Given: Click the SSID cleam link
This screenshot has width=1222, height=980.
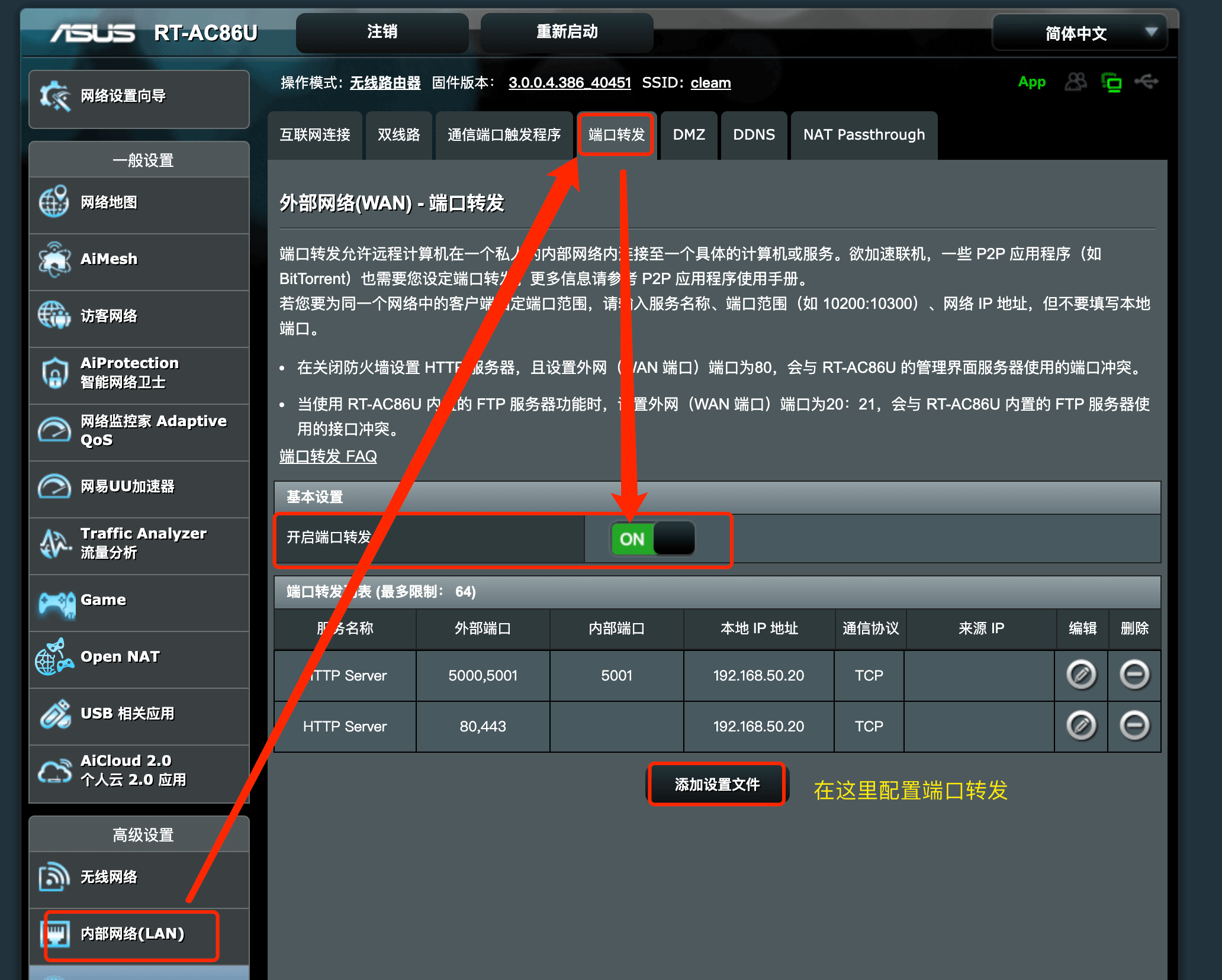Looking at the screenshot, I should click(x=711, y=83).
